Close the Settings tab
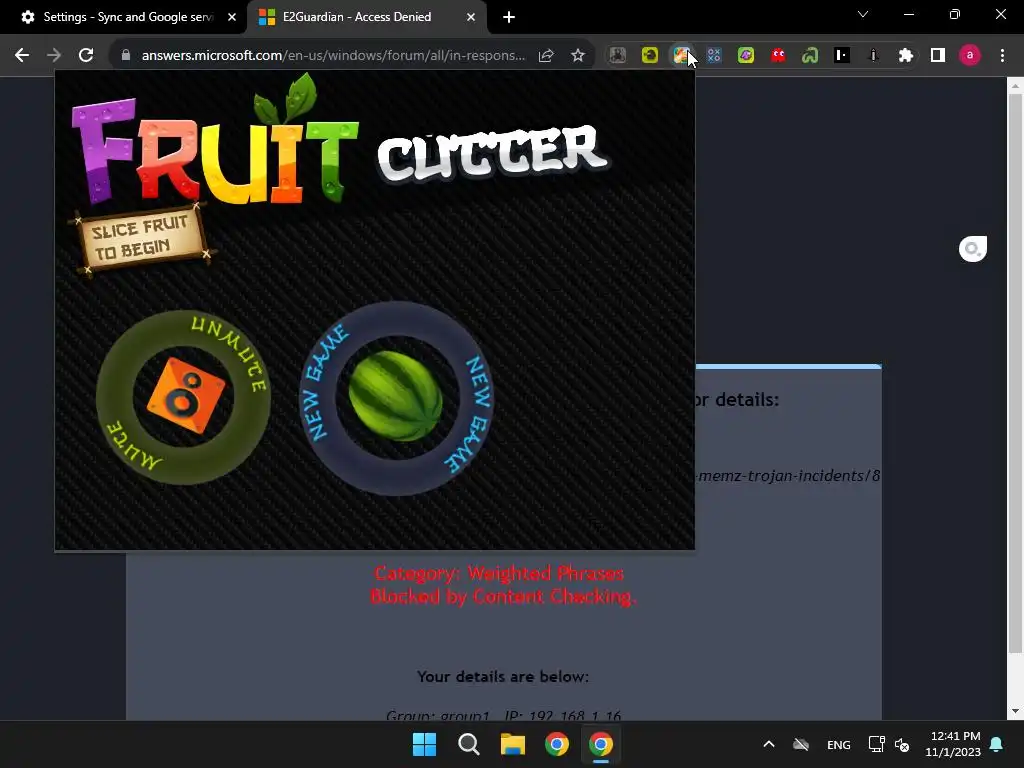This screenshot has height=768, width=1024. click(232, 17)
